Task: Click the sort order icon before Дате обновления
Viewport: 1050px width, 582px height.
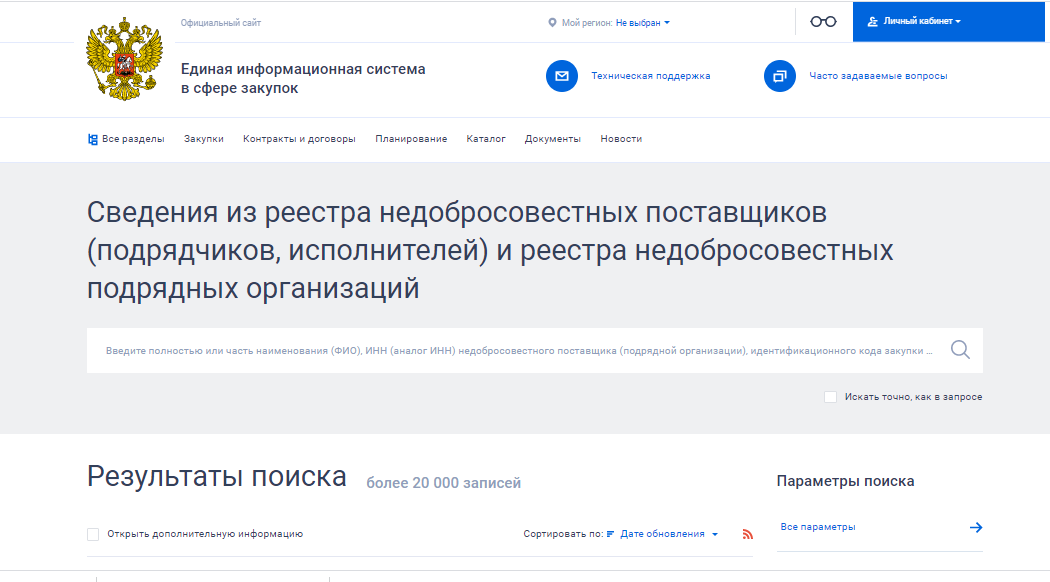Action: (608, 534)
